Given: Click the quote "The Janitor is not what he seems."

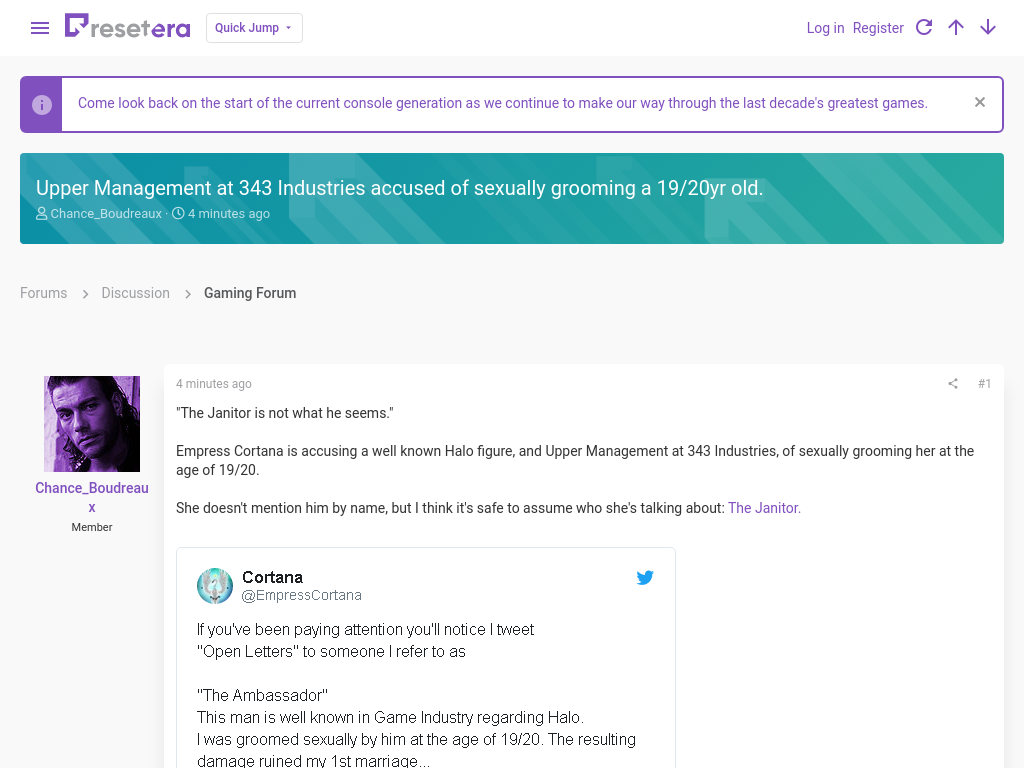Looking at the screenshot, I should pyautogui.click(x=285, y=413).
